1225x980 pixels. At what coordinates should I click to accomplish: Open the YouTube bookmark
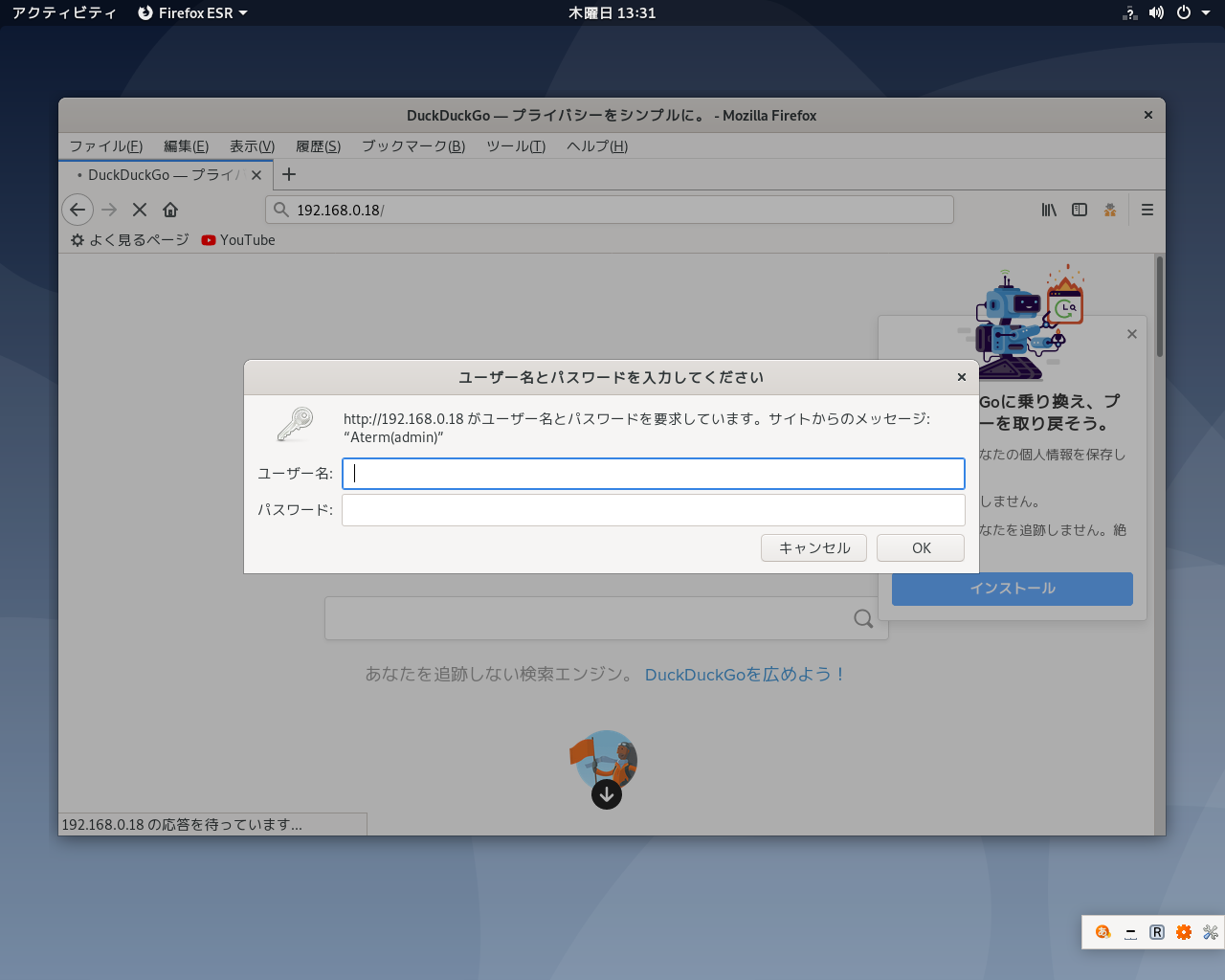238,240
